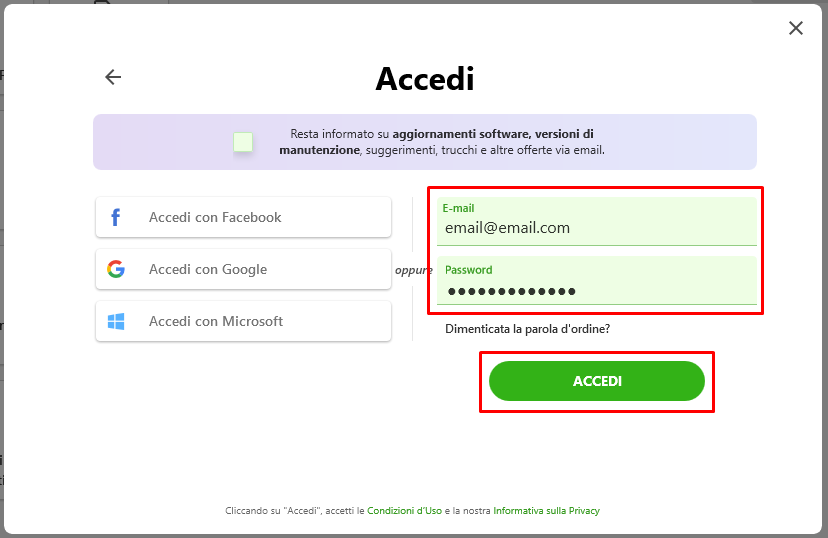Submit with the green ACCEDI button

597,381
